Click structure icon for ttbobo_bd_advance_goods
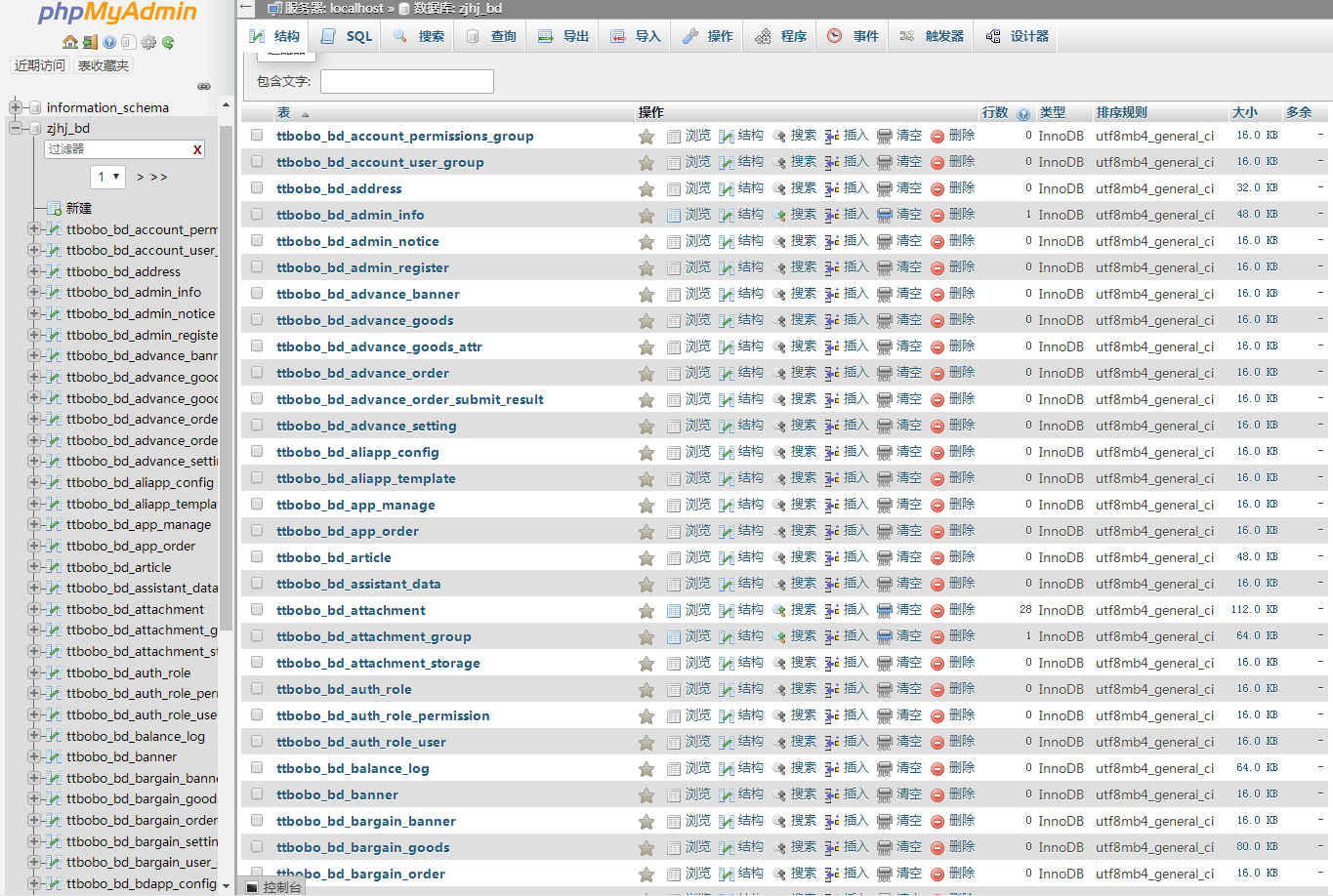Image resolution: width=1333 pixels, height=896 pixels. [x=727, y=320]
